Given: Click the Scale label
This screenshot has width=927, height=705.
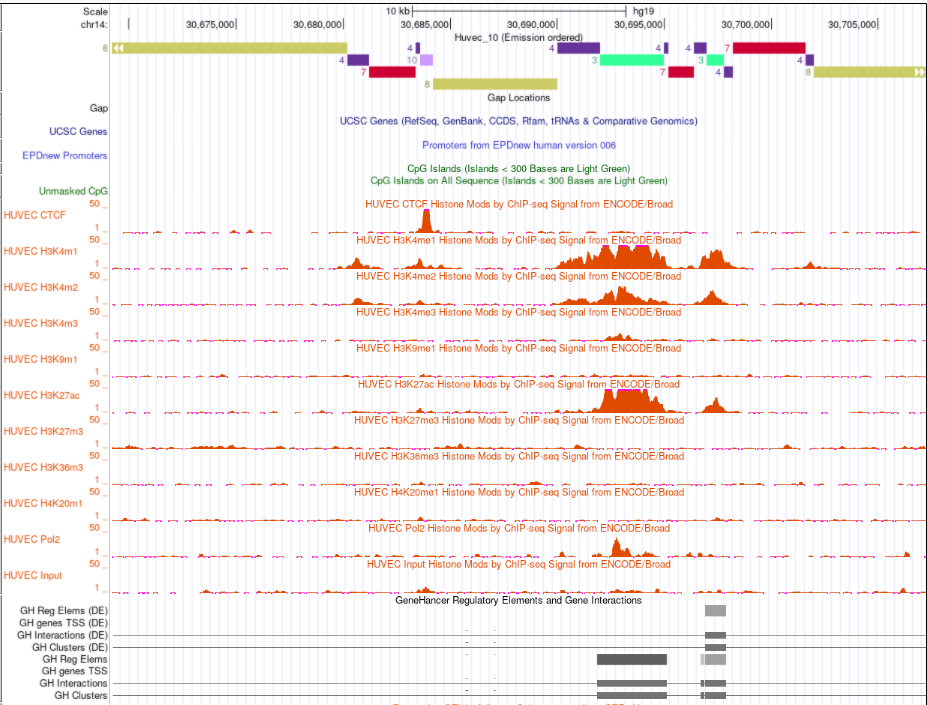Looking at the screenshot, I should (x=95, y=11).
